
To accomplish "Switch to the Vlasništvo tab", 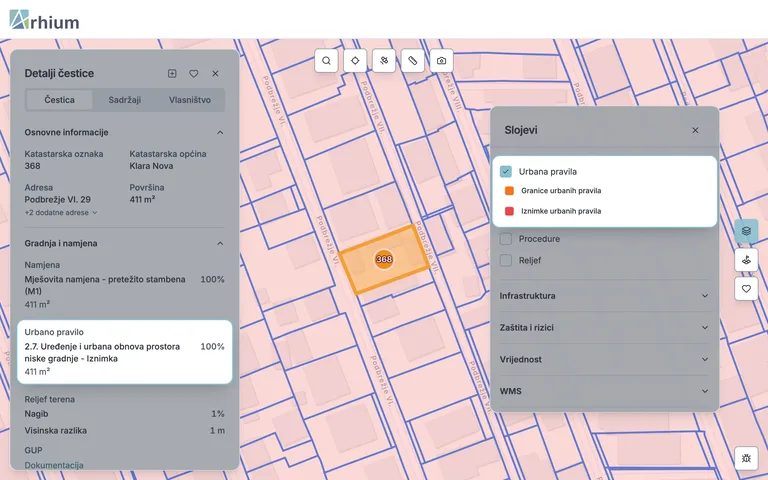I will [x=190, y=100].
